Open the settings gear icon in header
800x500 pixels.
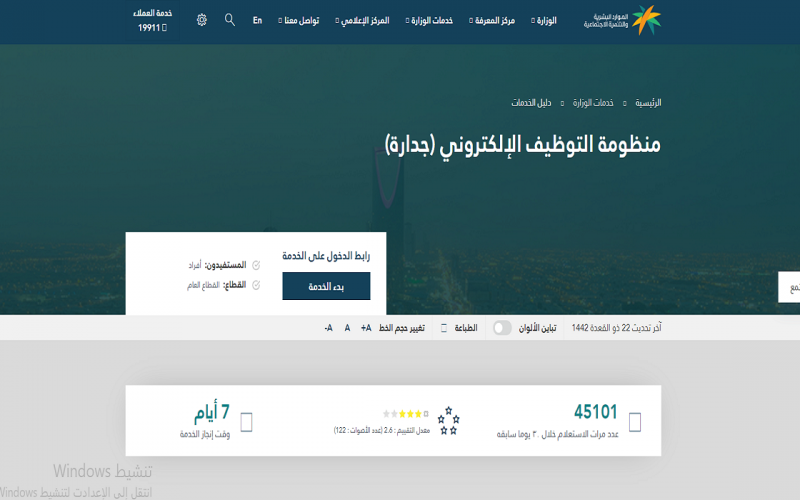202,20
